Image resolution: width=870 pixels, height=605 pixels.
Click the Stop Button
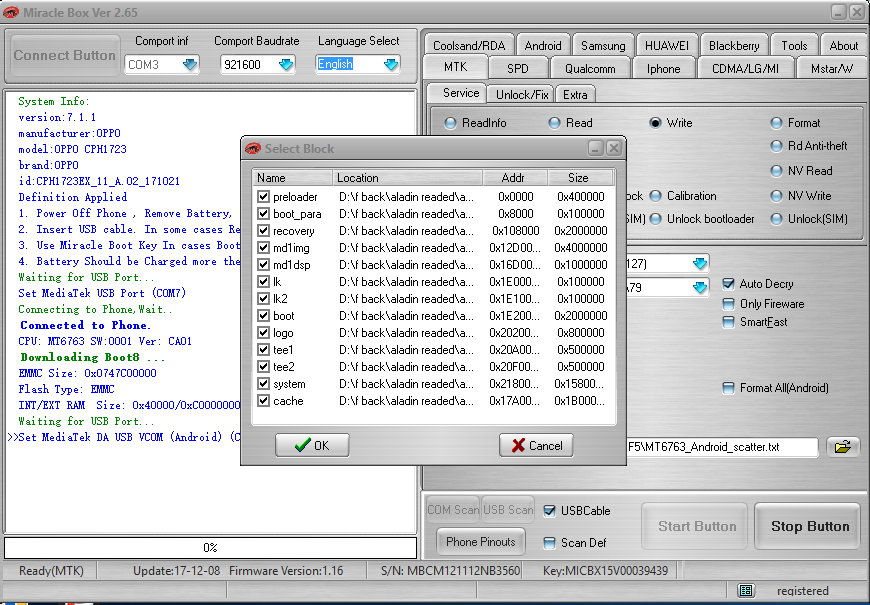tap(810, 526)
